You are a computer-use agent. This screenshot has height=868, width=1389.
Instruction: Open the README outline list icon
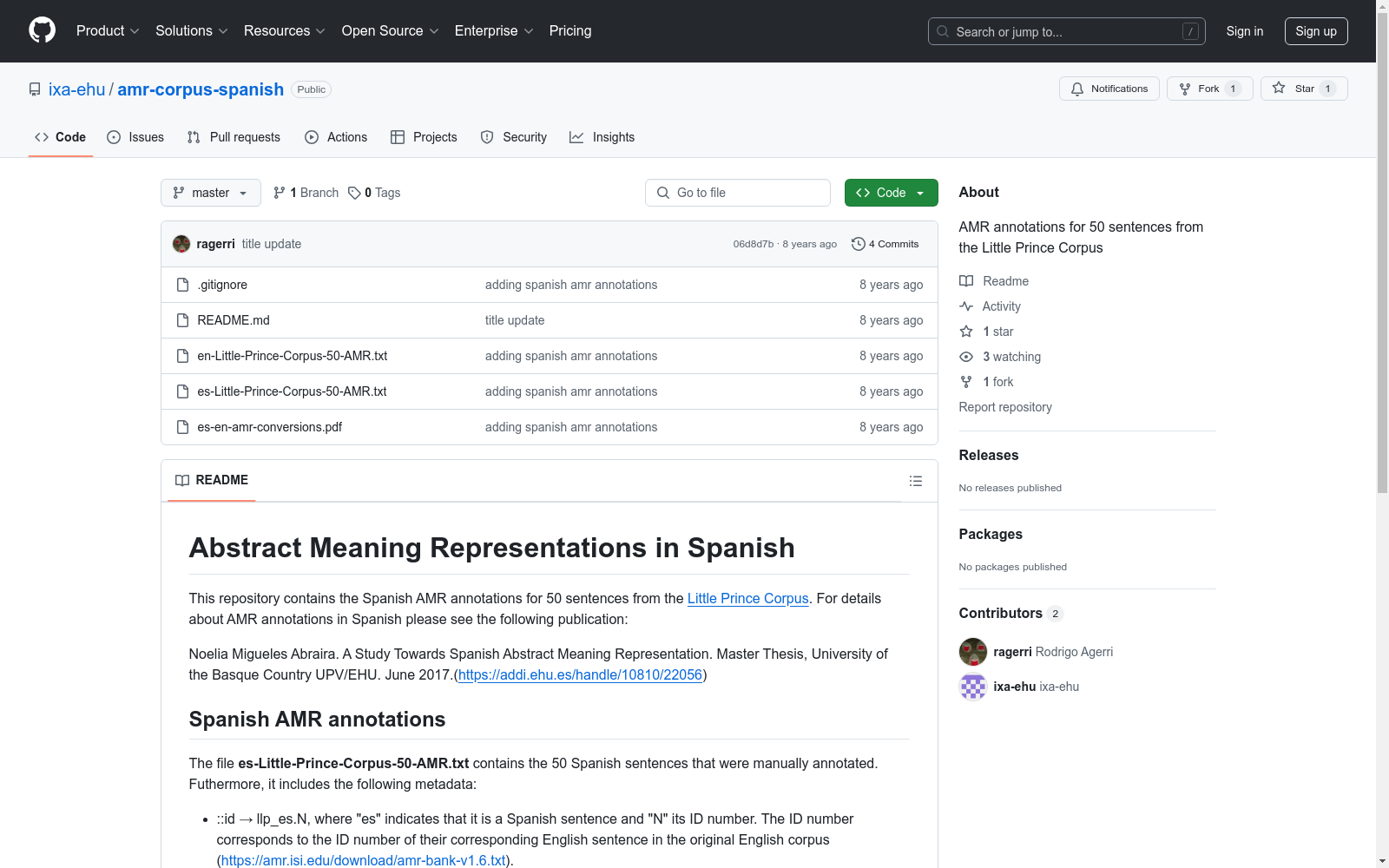[915, 481]
